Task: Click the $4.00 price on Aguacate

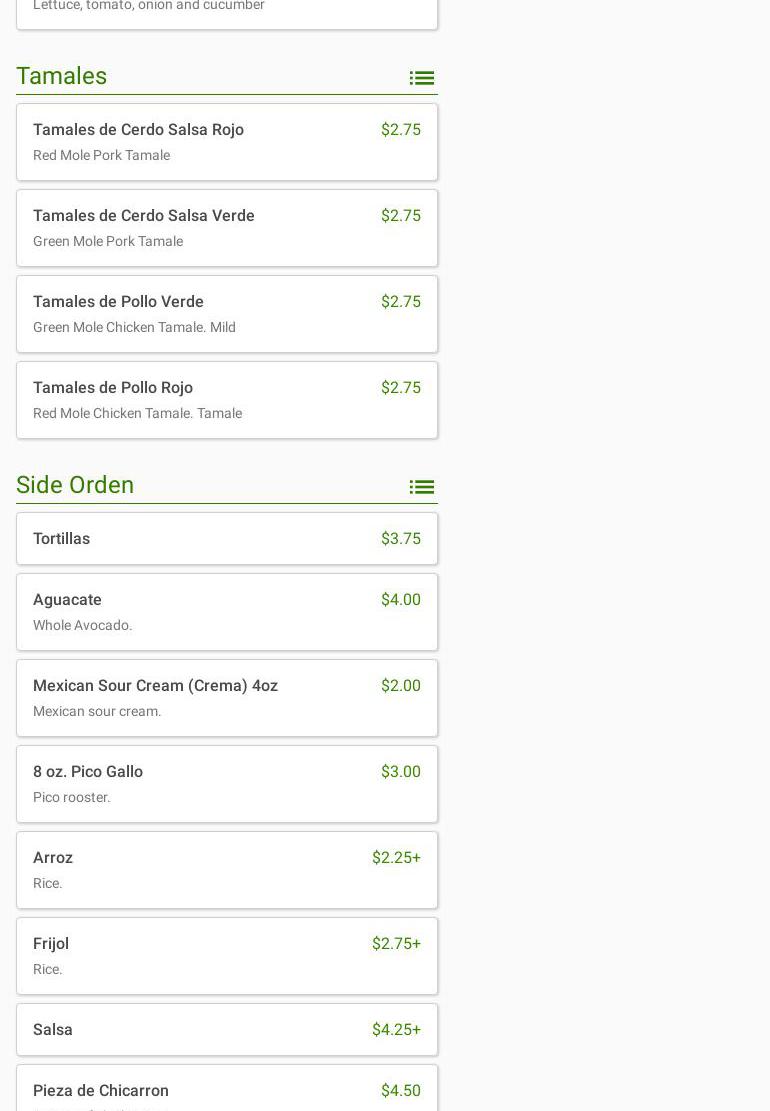Action: 400,600
